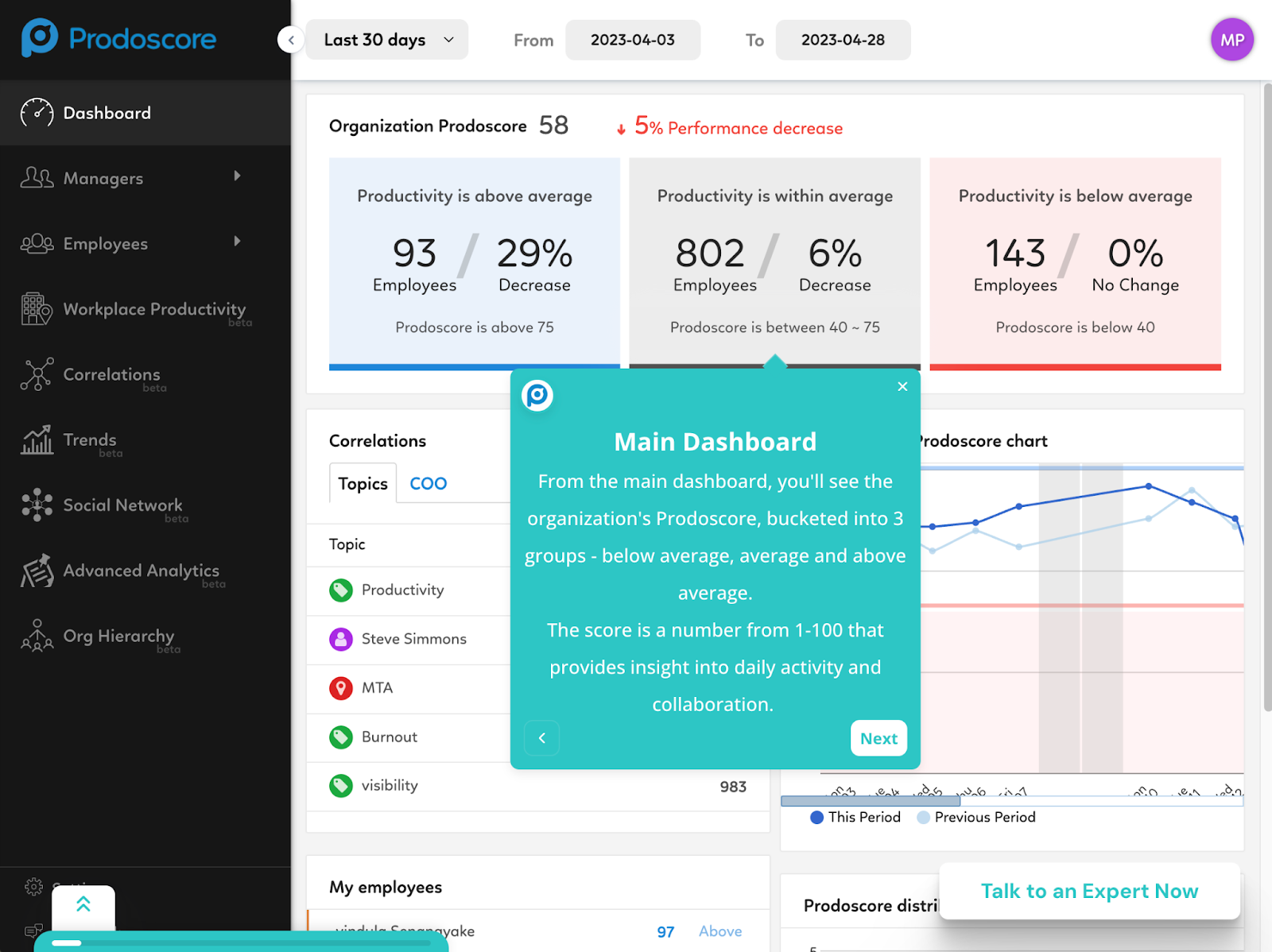The image size is (1272, 952).
Task: Click the From date field
Action: tap(633, 40)
